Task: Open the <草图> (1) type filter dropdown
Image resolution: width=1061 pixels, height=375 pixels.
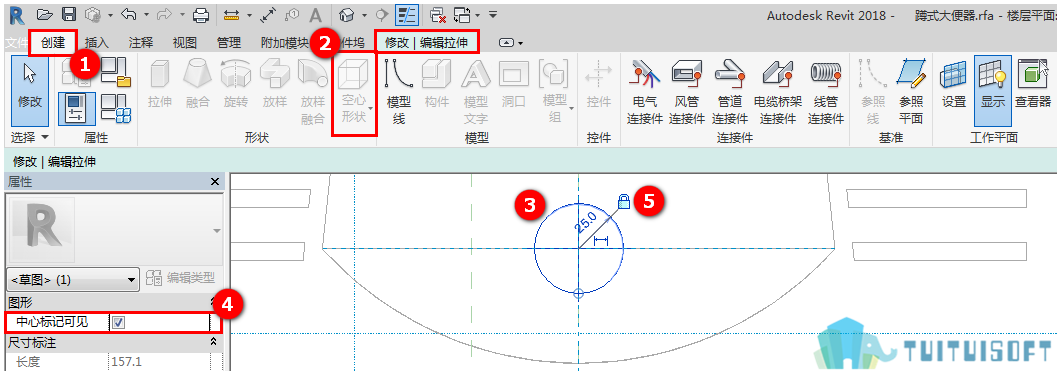Action: tap(72, 280)
